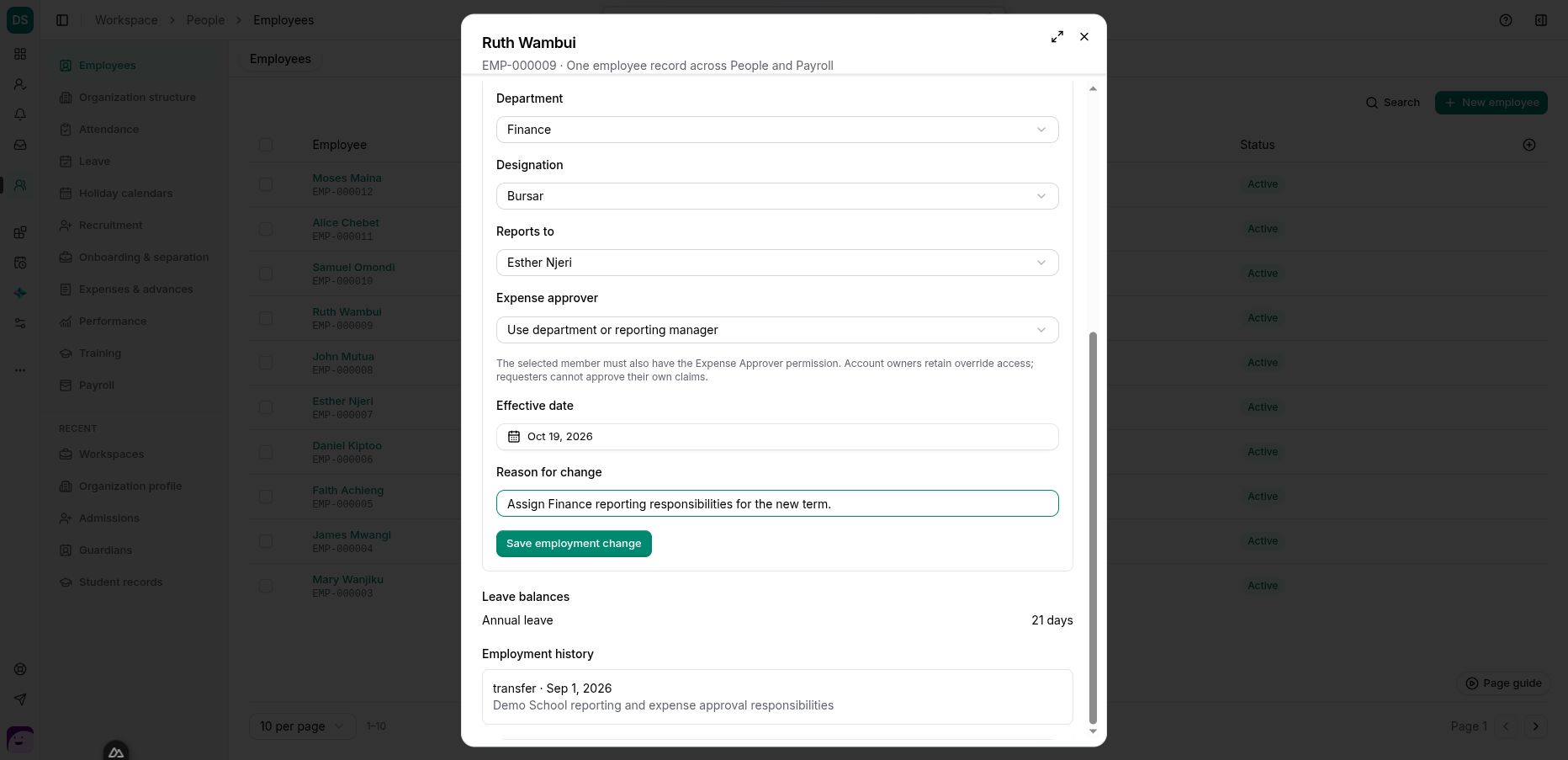This screenshot has height=760, width=1568.
Task: Open John Mutua's employee record link
Action: point(343,357)
